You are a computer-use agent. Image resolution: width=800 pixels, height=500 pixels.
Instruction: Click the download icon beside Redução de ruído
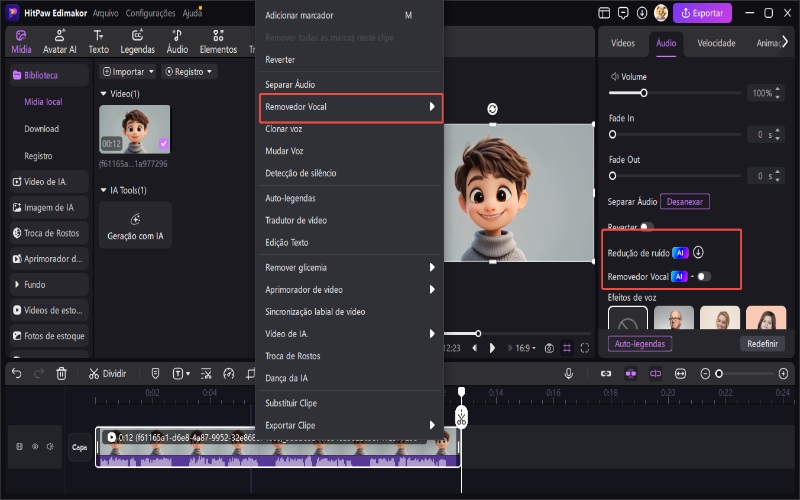pos(699,253)
